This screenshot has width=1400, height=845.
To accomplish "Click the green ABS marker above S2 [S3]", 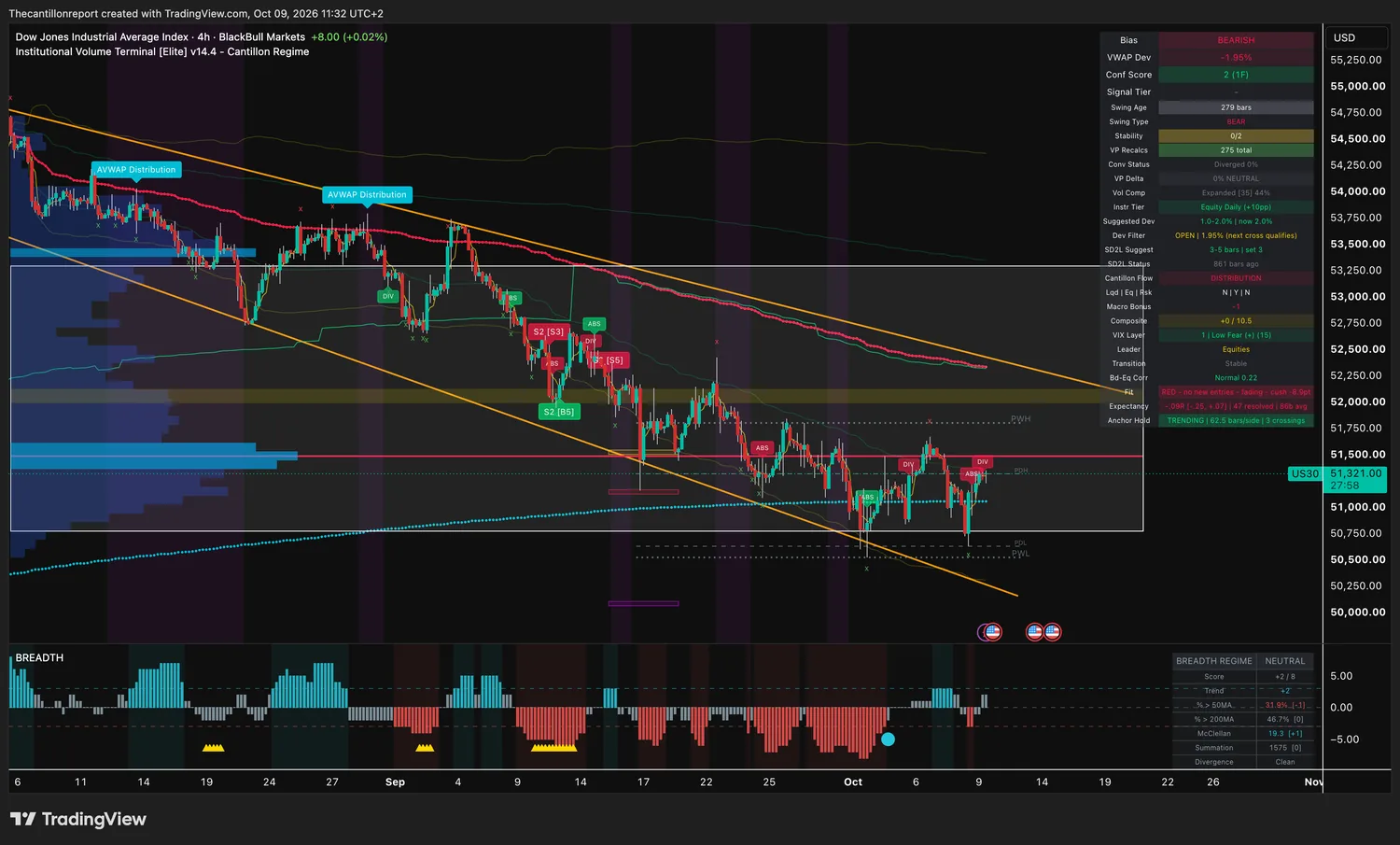I will click(x=595, y=324).
